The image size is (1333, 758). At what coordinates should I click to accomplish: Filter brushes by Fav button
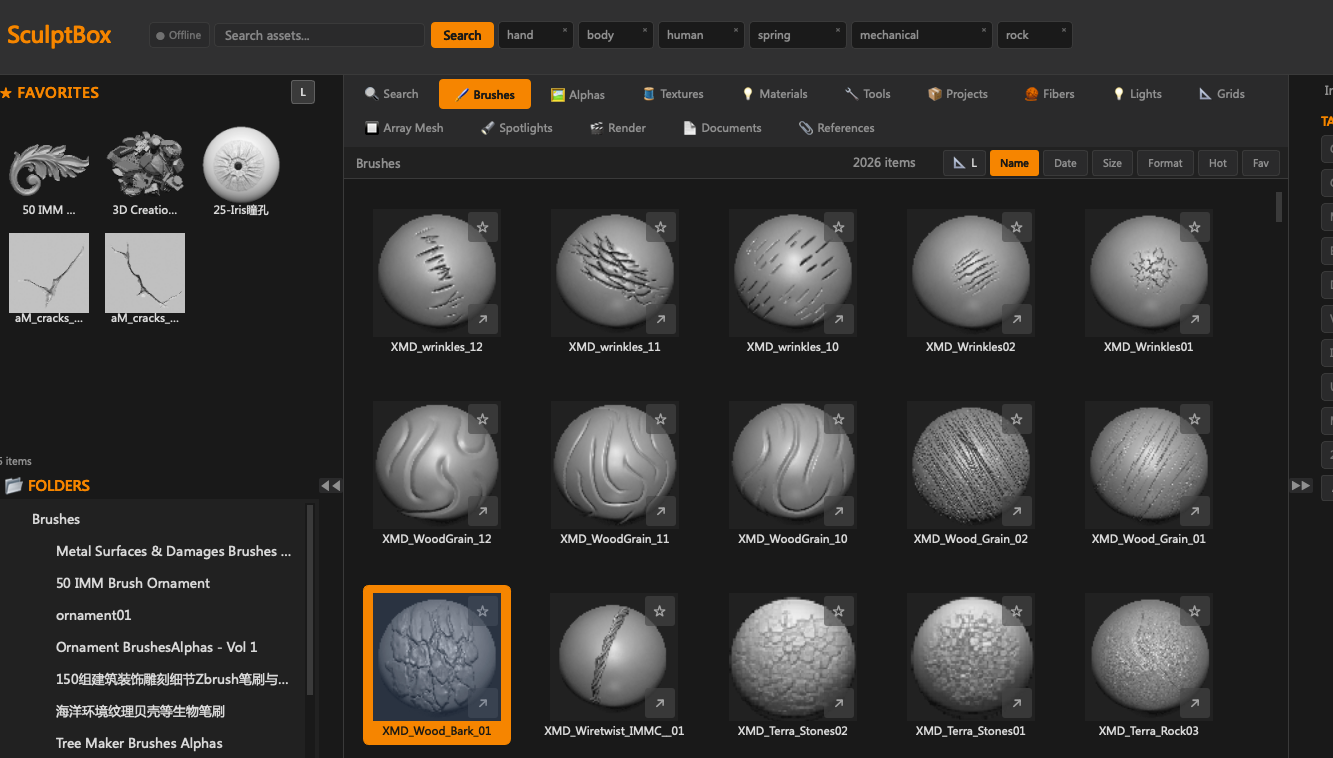[1261, 163]
